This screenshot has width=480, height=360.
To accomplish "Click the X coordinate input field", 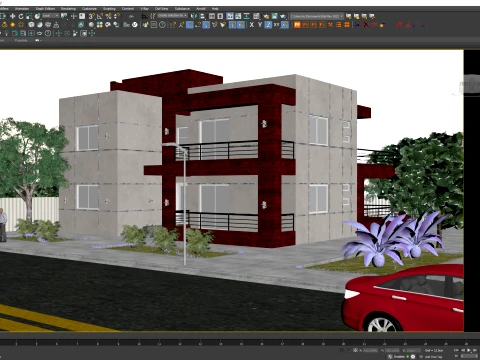I will pos(370,350).
